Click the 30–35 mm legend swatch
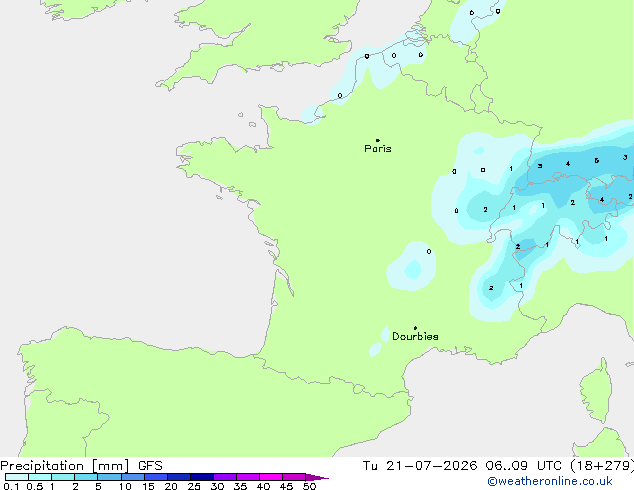The image size is (634, 490). click(x=225, y=477)
